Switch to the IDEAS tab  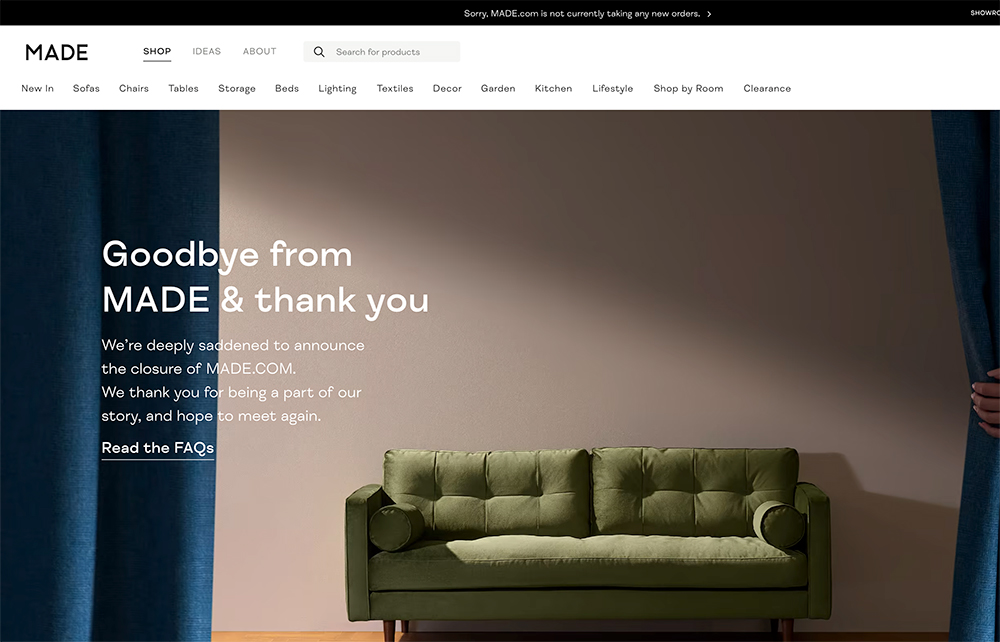[x=207, y=51]
